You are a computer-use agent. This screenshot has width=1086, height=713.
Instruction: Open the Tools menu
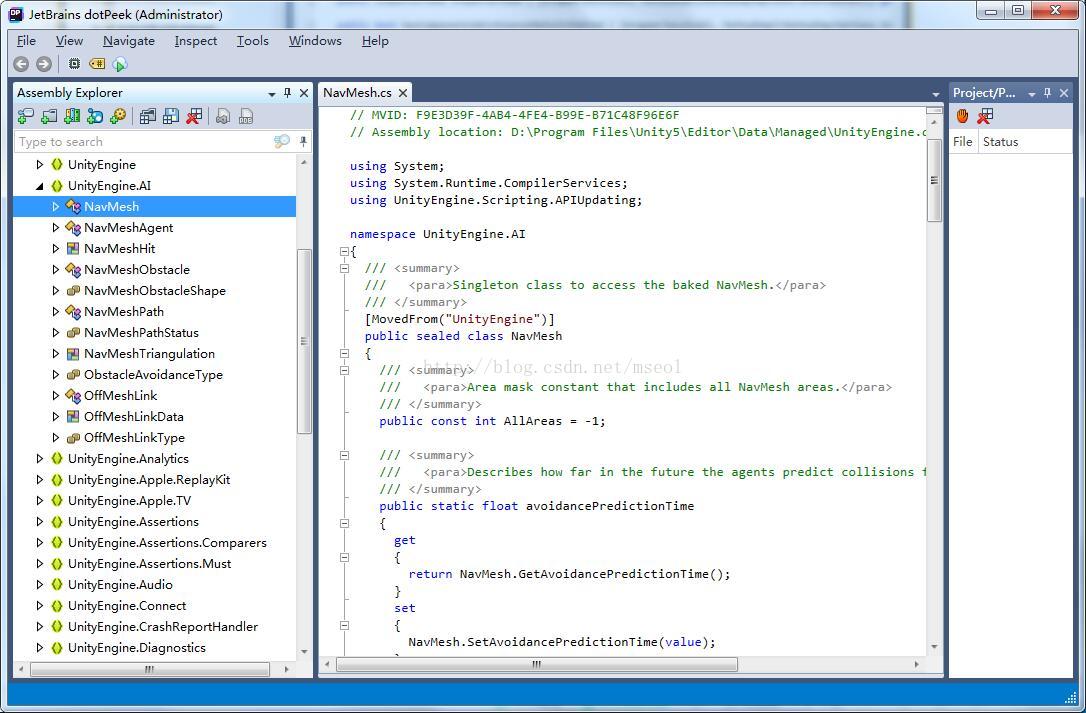pos(253,41)
